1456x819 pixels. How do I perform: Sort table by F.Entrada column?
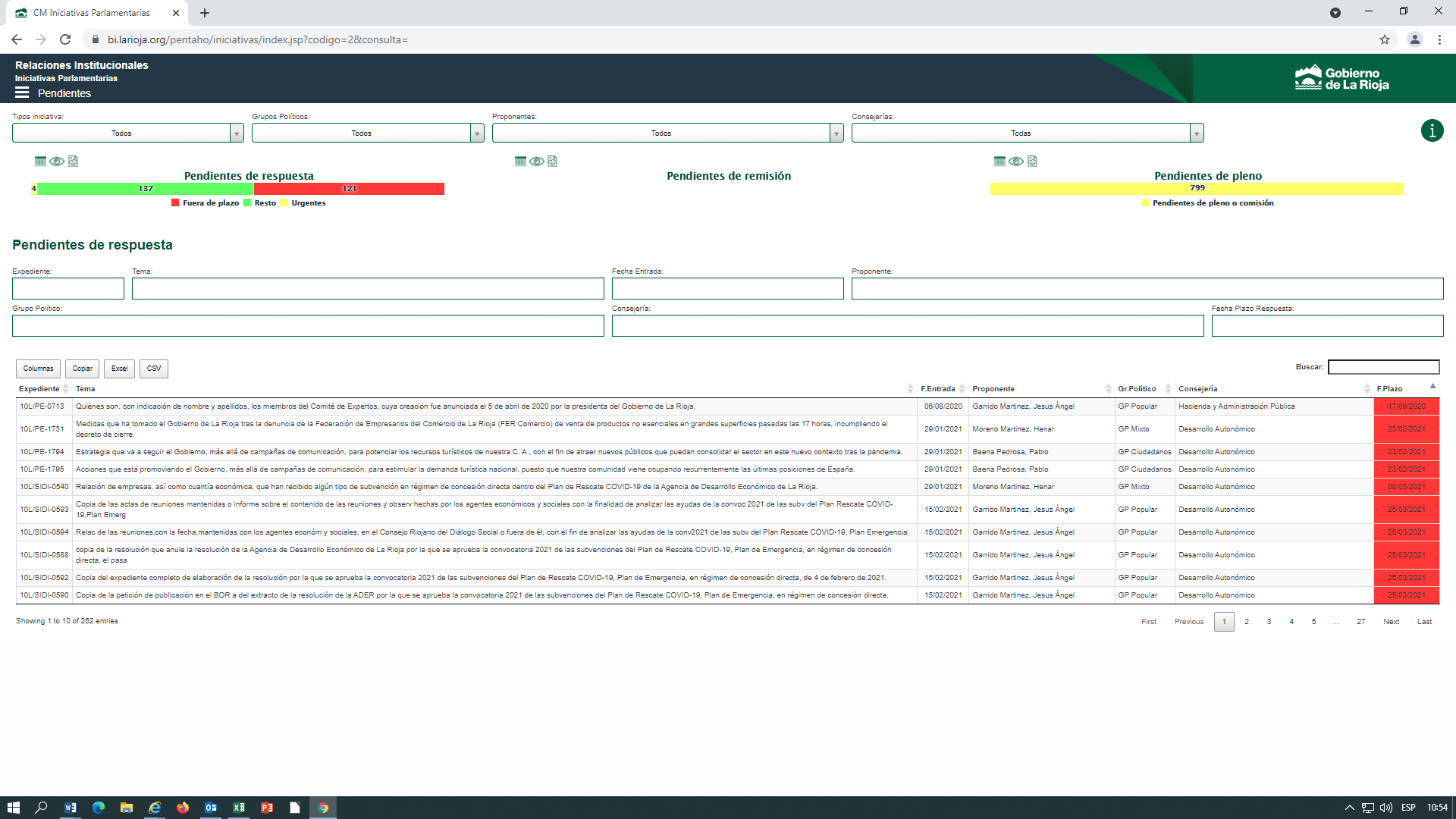click(943, 389)
